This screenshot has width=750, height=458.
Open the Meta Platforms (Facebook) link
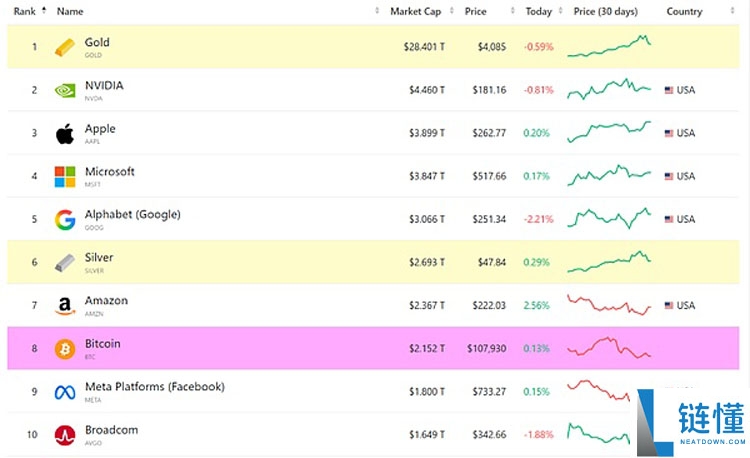(154, 386)
